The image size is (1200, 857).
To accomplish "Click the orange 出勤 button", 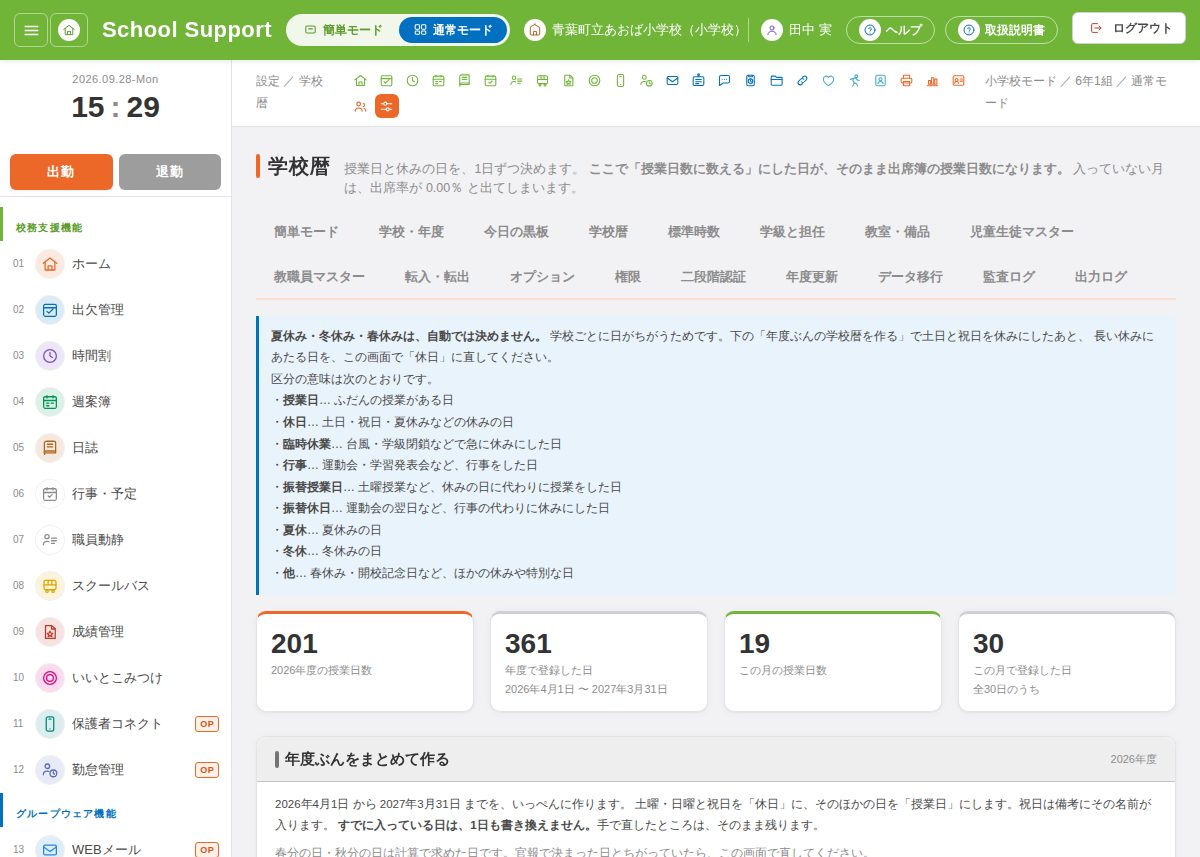I will 61,172.
